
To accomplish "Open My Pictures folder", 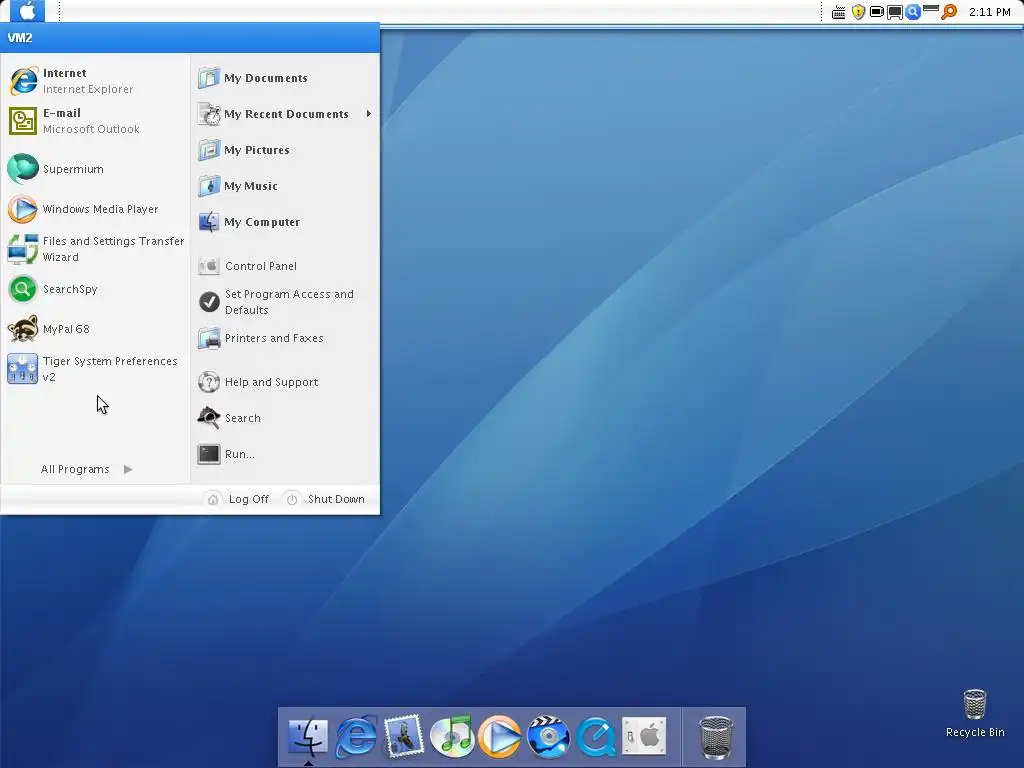I will [x=285, y=150].
